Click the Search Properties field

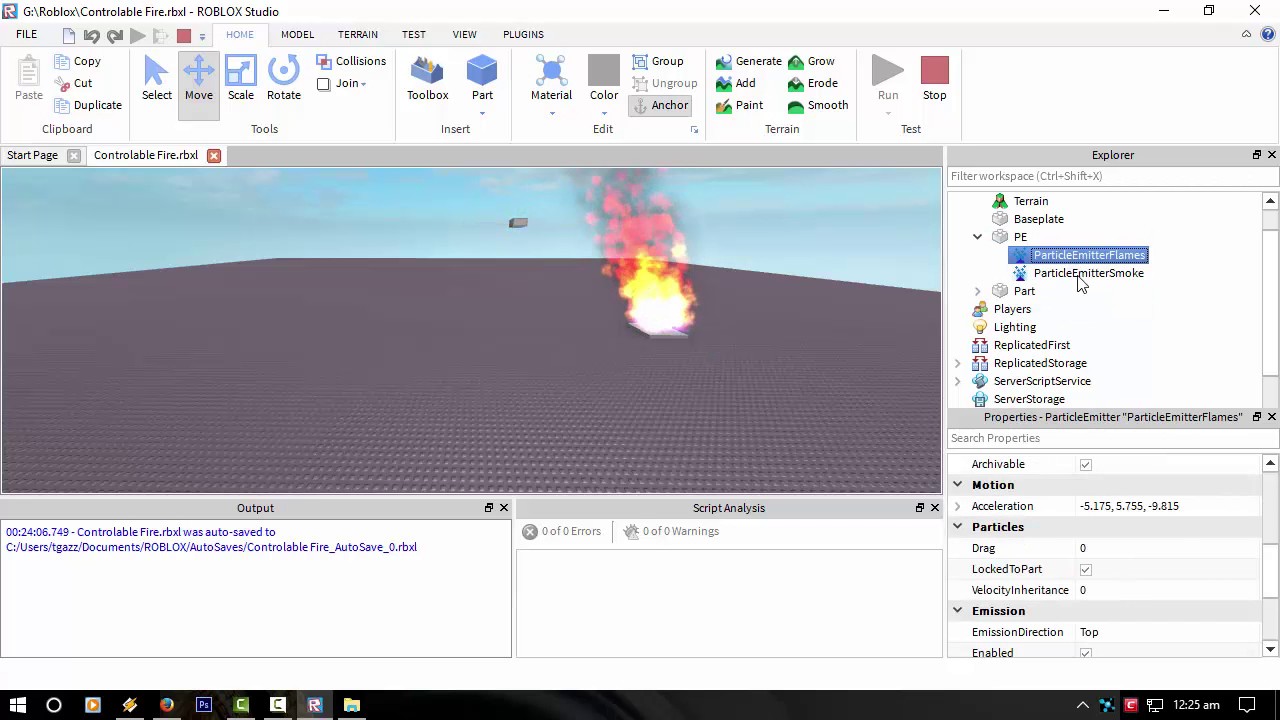(x=1112, y=438)
